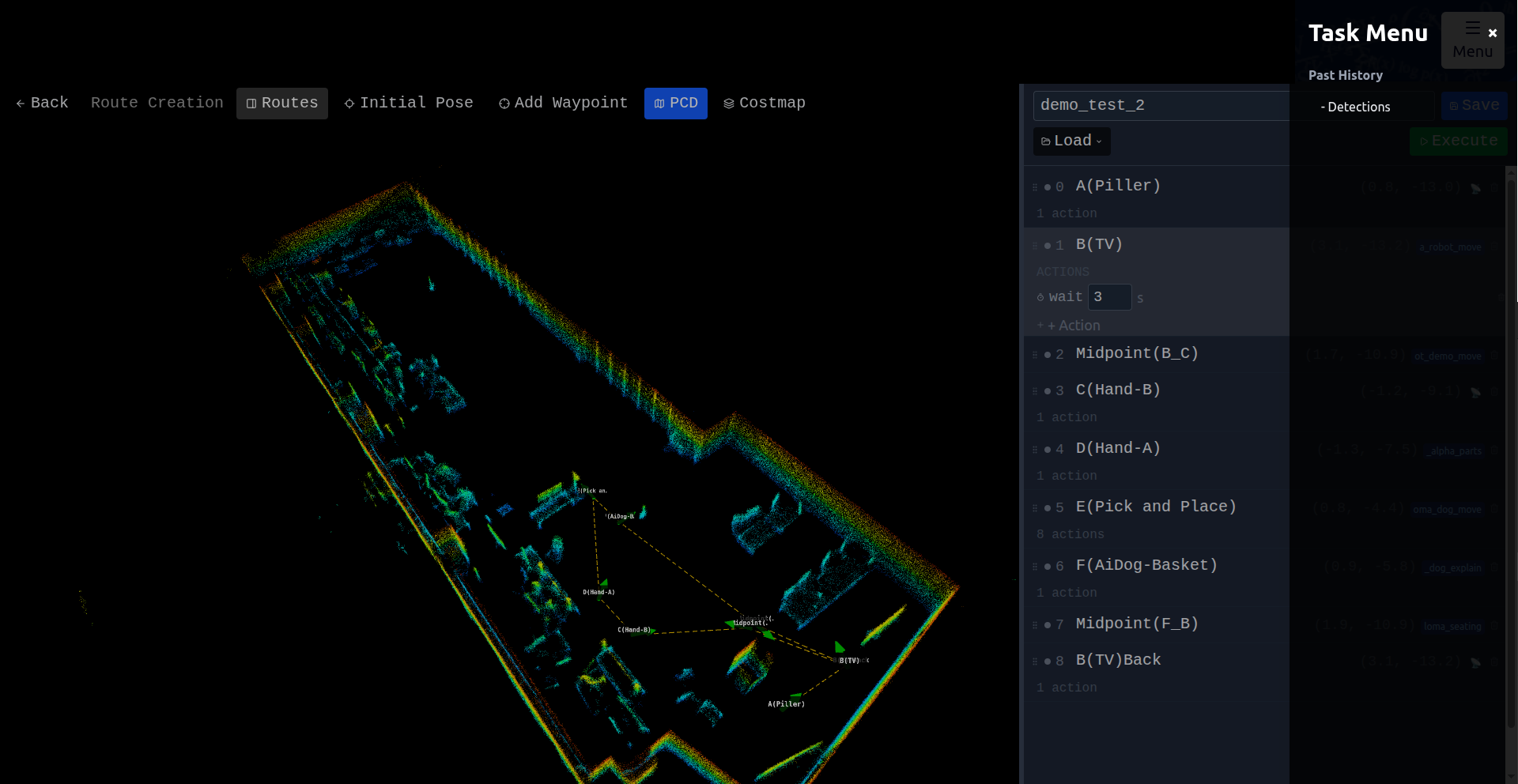The height and width of the screenshot is (784, 1518).
Task: Select waypoint 0 A(Piller)
Action: 1118,186
